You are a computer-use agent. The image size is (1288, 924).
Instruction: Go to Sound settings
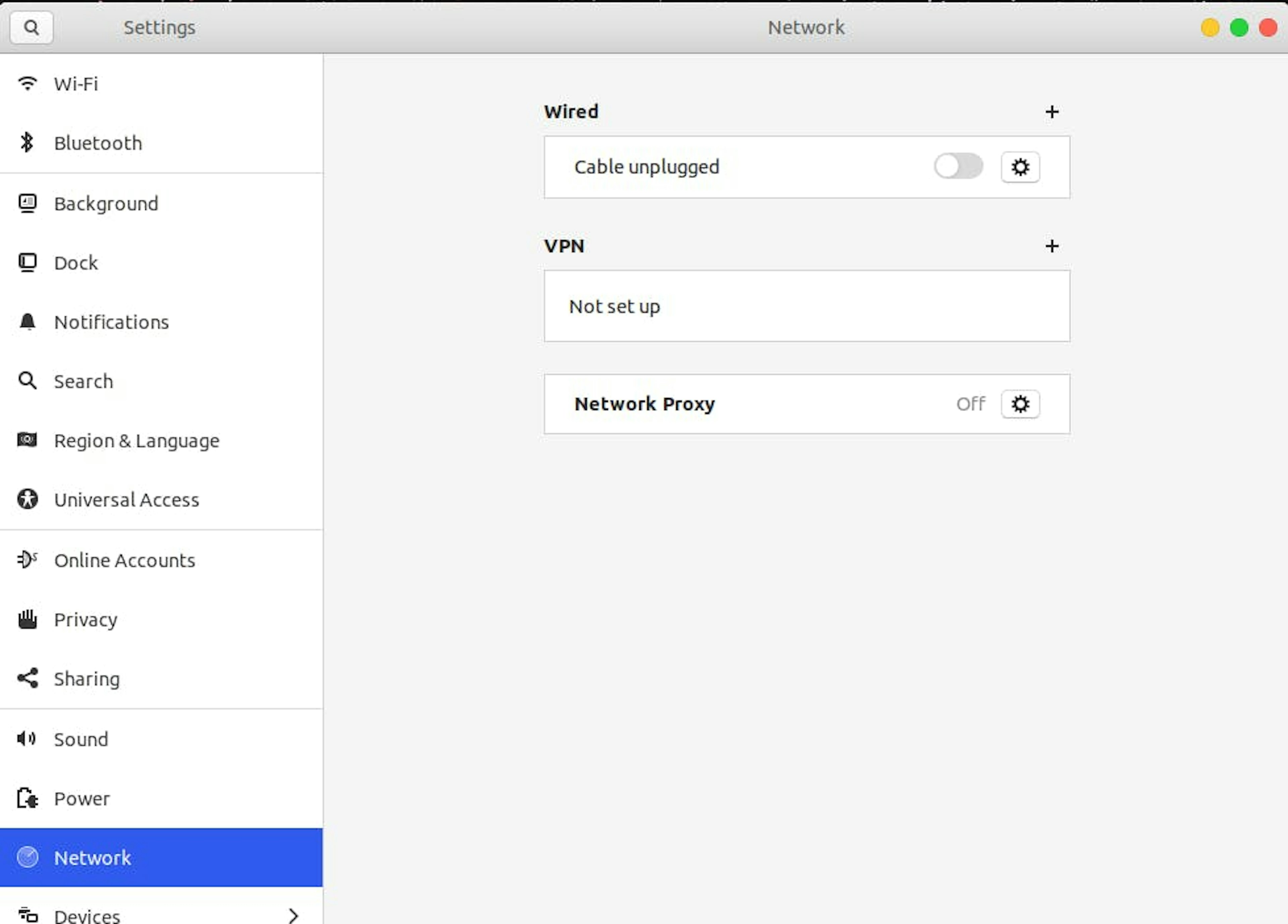[161, 739]
